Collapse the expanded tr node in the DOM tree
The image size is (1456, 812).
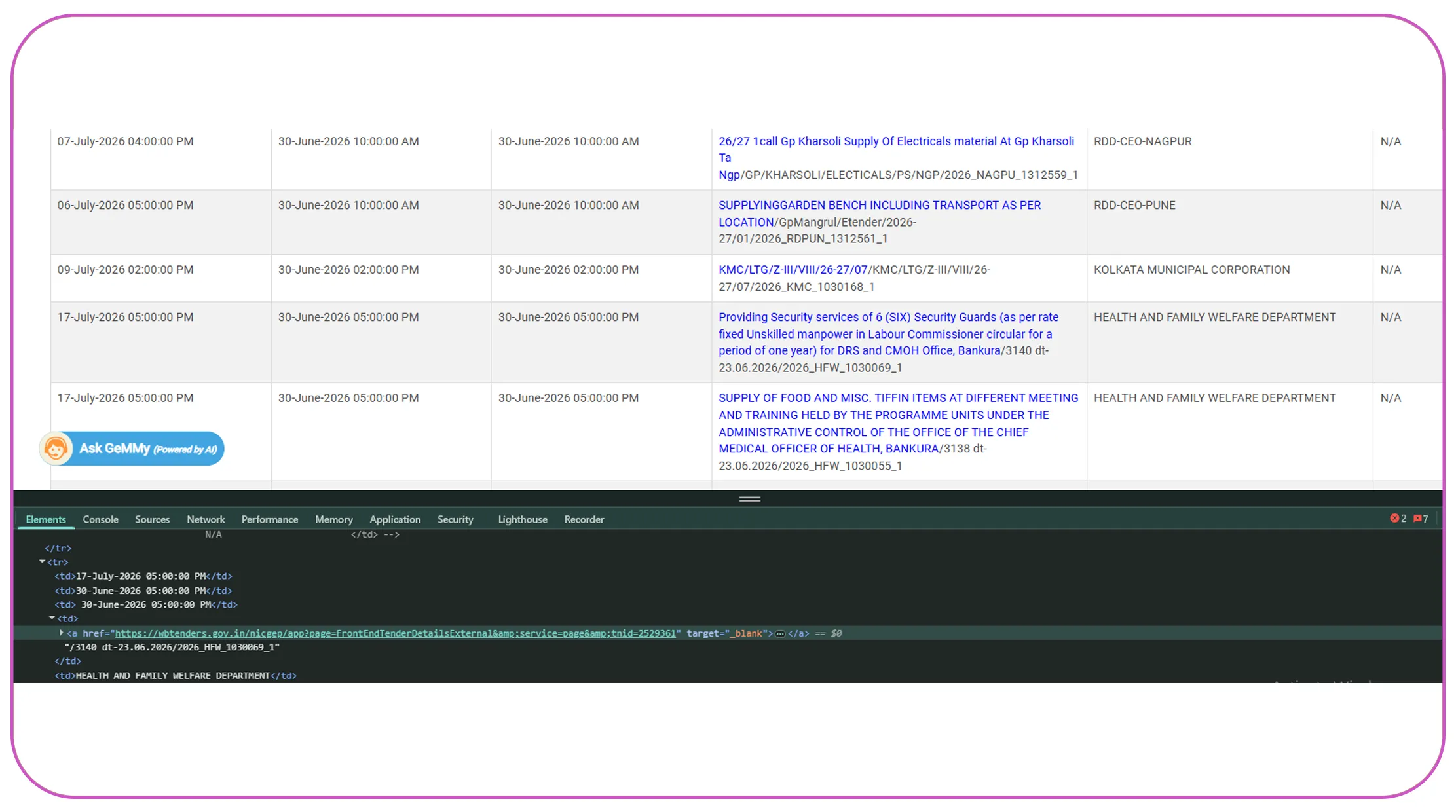[x=42, y=562]
